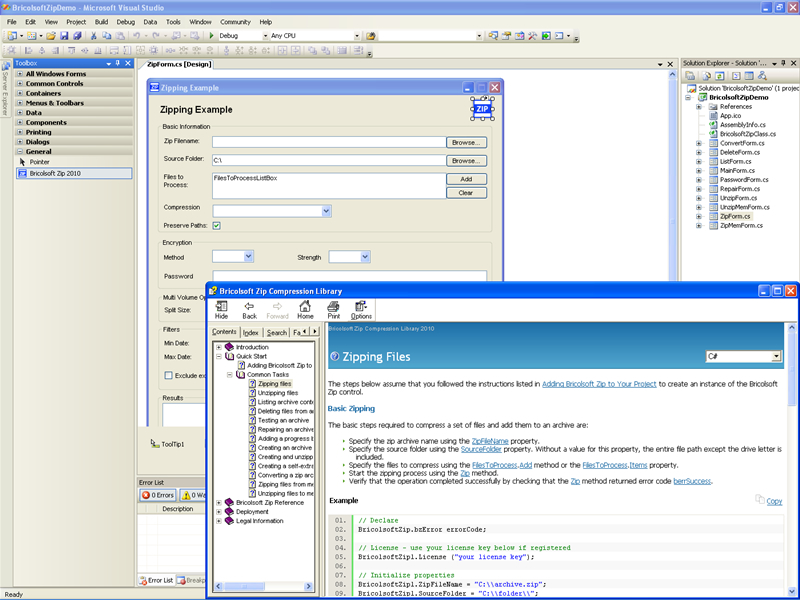Open Adding Bricolsoft Zip to Your Project link
Image resolution: width=800 pixels, height=600 pixels.
point(599,384)
